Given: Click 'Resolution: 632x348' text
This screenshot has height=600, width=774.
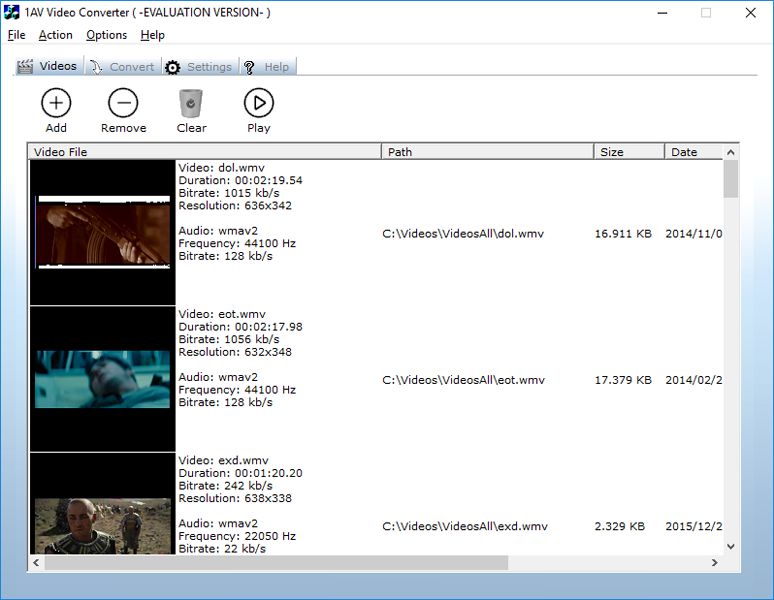Looking at the screenshot, I should [235, 352].
